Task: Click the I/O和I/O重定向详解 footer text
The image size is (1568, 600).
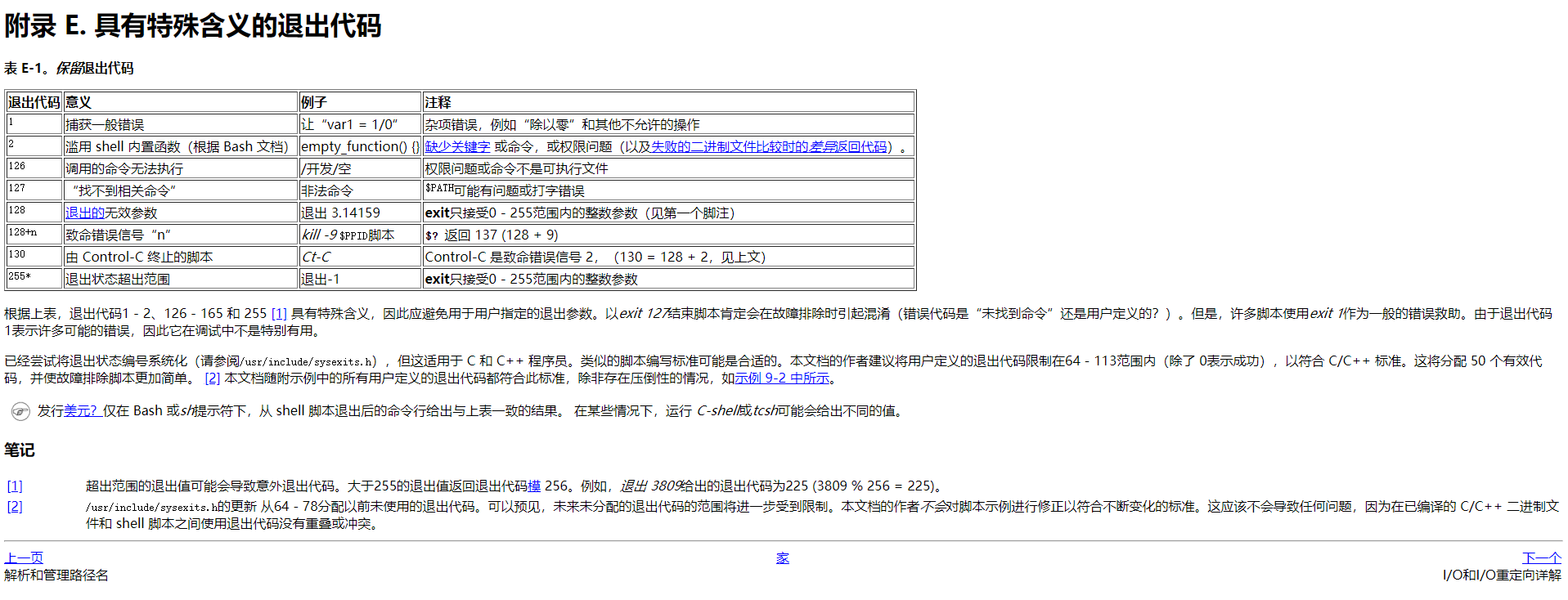Action: pyautogui.click(x=1502, y=575)
